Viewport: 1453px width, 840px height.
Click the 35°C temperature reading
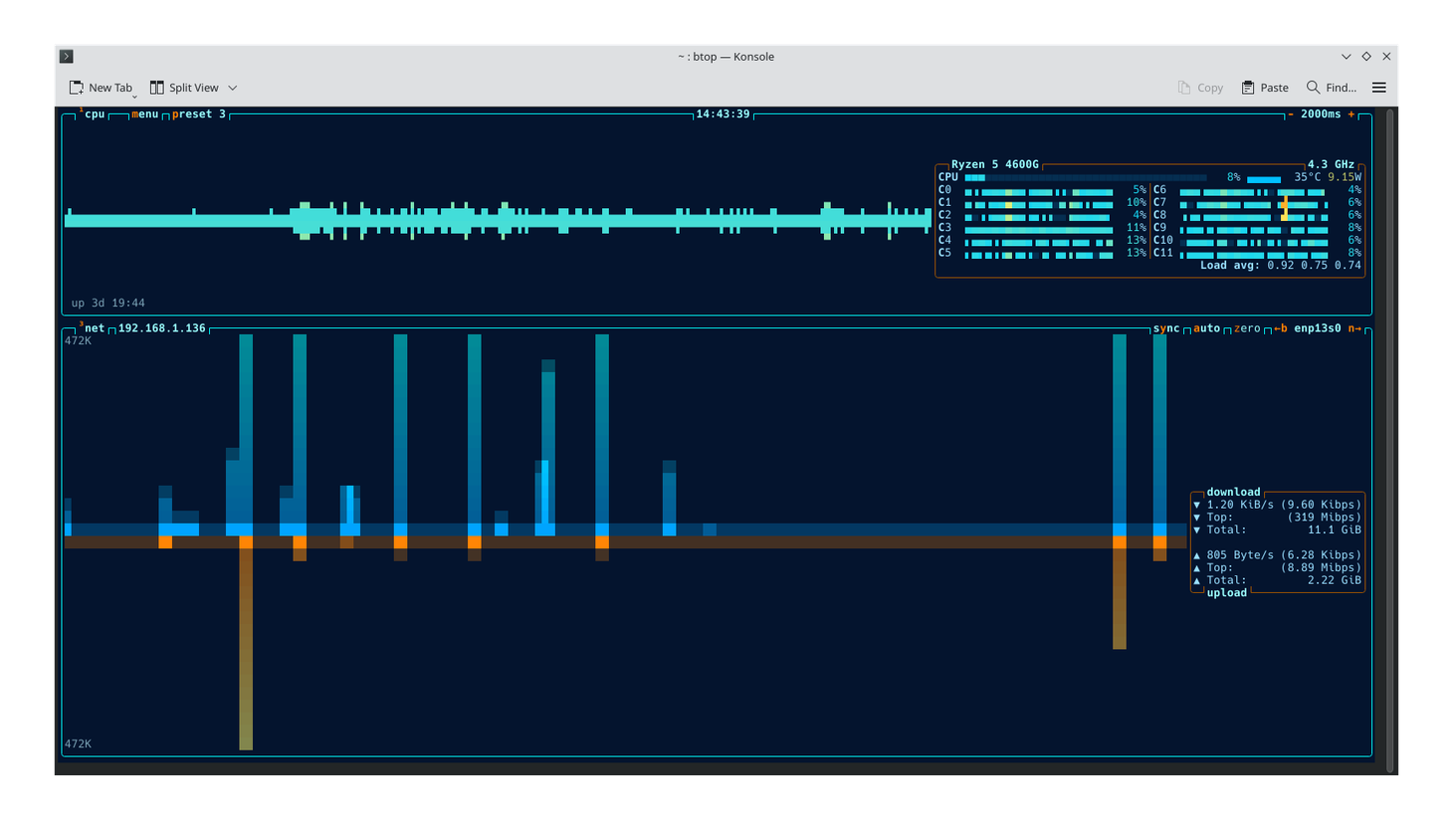coord(1307,177)
